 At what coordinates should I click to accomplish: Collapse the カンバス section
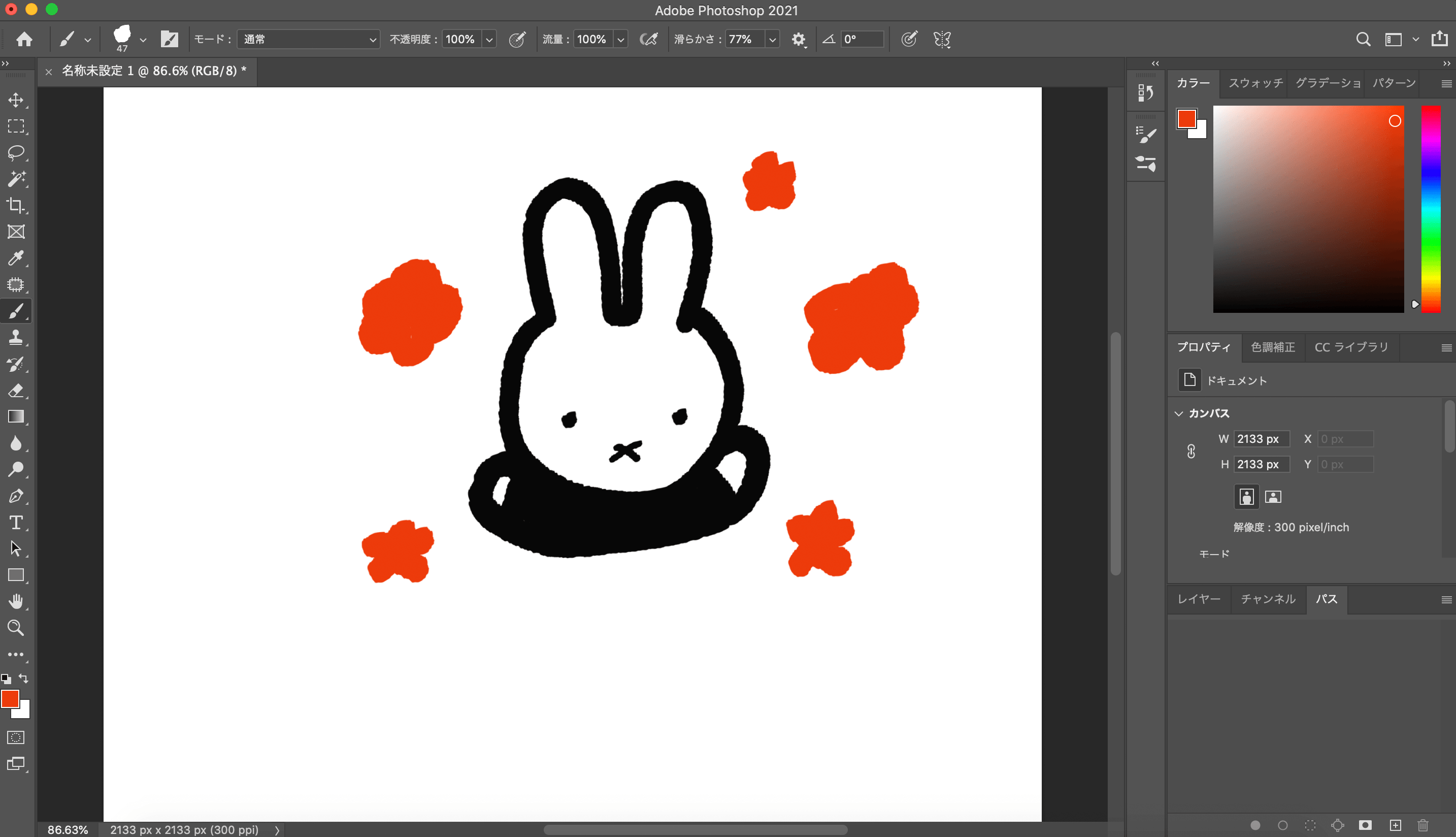[1179, 414]
